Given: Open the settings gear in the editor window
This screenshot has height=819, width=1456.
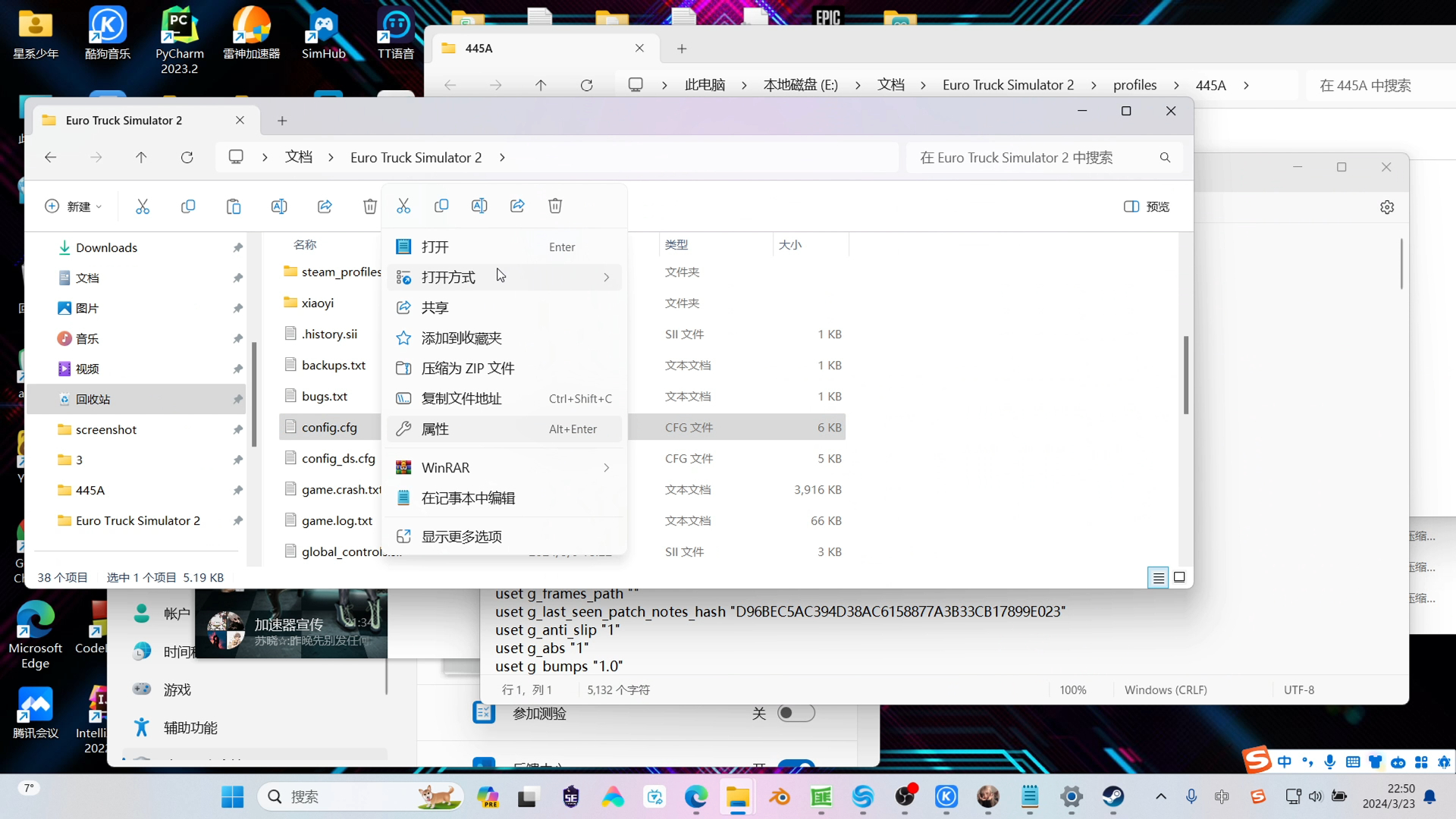Looking at the screenshot, I should pos(1387,206).
